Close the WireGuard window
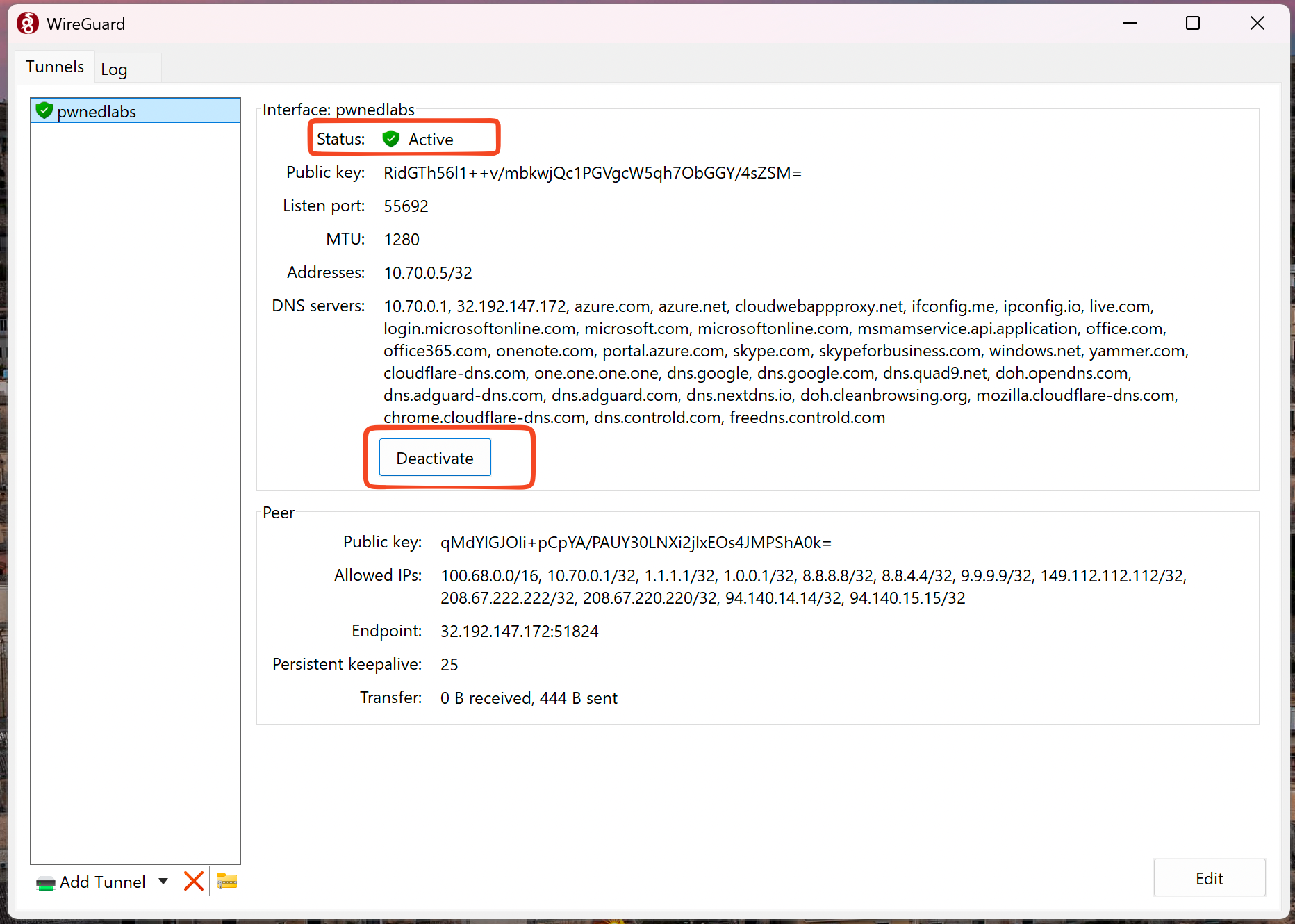 click(1257, 24)
